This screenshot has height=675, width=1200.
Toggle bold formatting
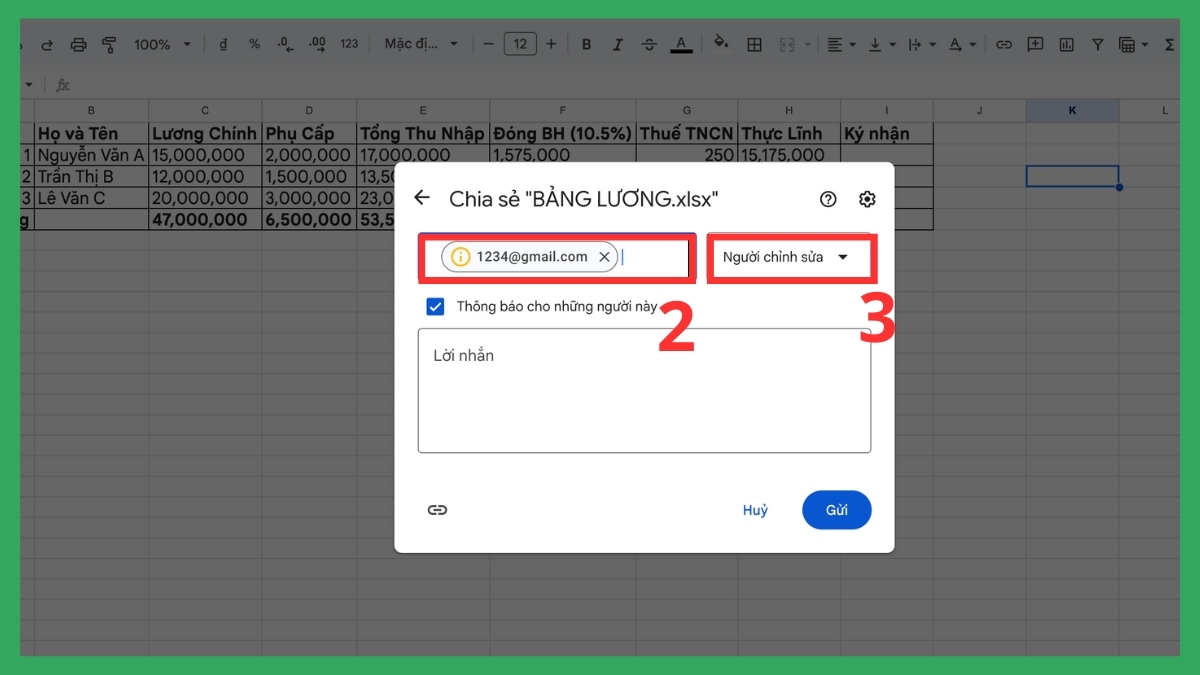point(586,44)
